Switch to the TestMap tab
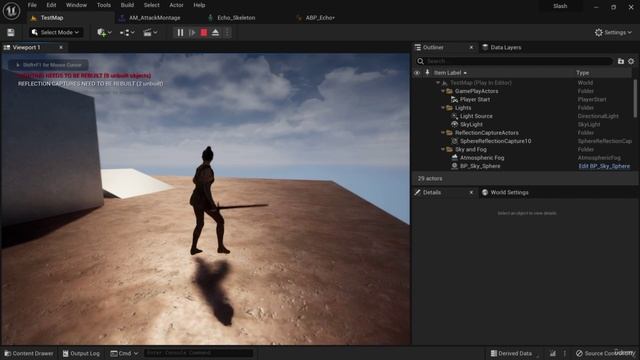Screen dimensions: 640x360 52,18
